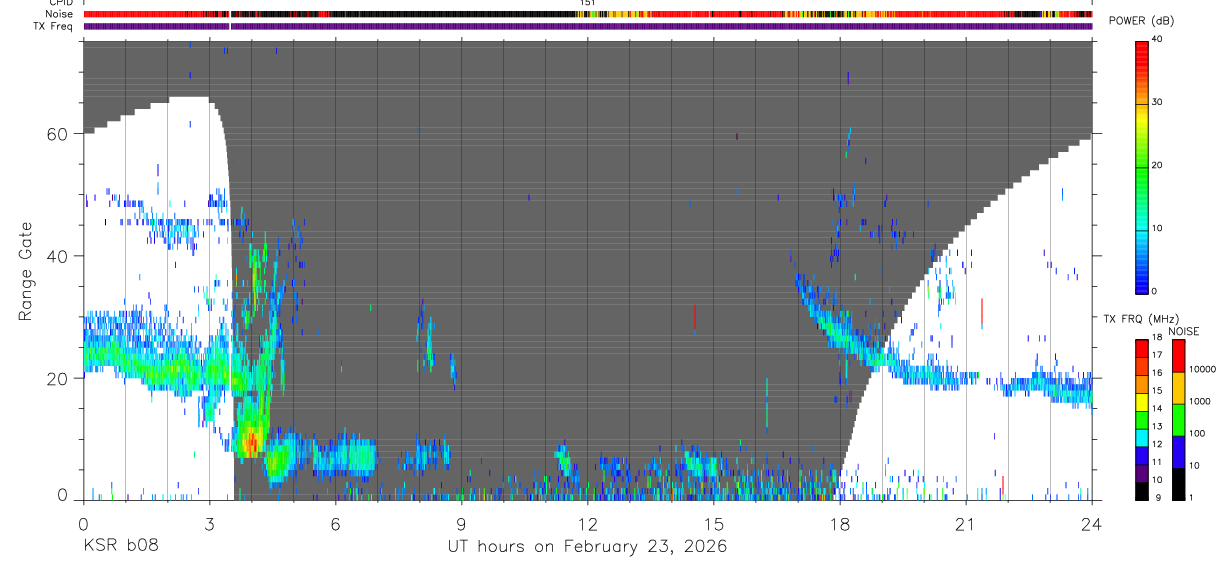
Task: Pick the black 9–10 MHz TX FRQ swatch
Action: pos(1142,491)
